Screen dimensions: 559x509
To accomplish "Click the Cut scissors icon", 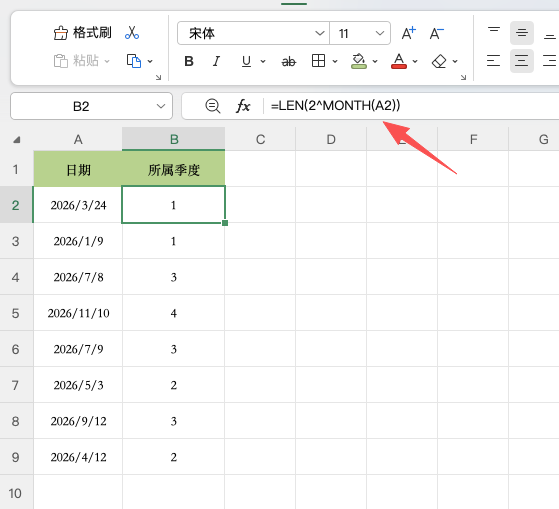I will coord(132,33).
